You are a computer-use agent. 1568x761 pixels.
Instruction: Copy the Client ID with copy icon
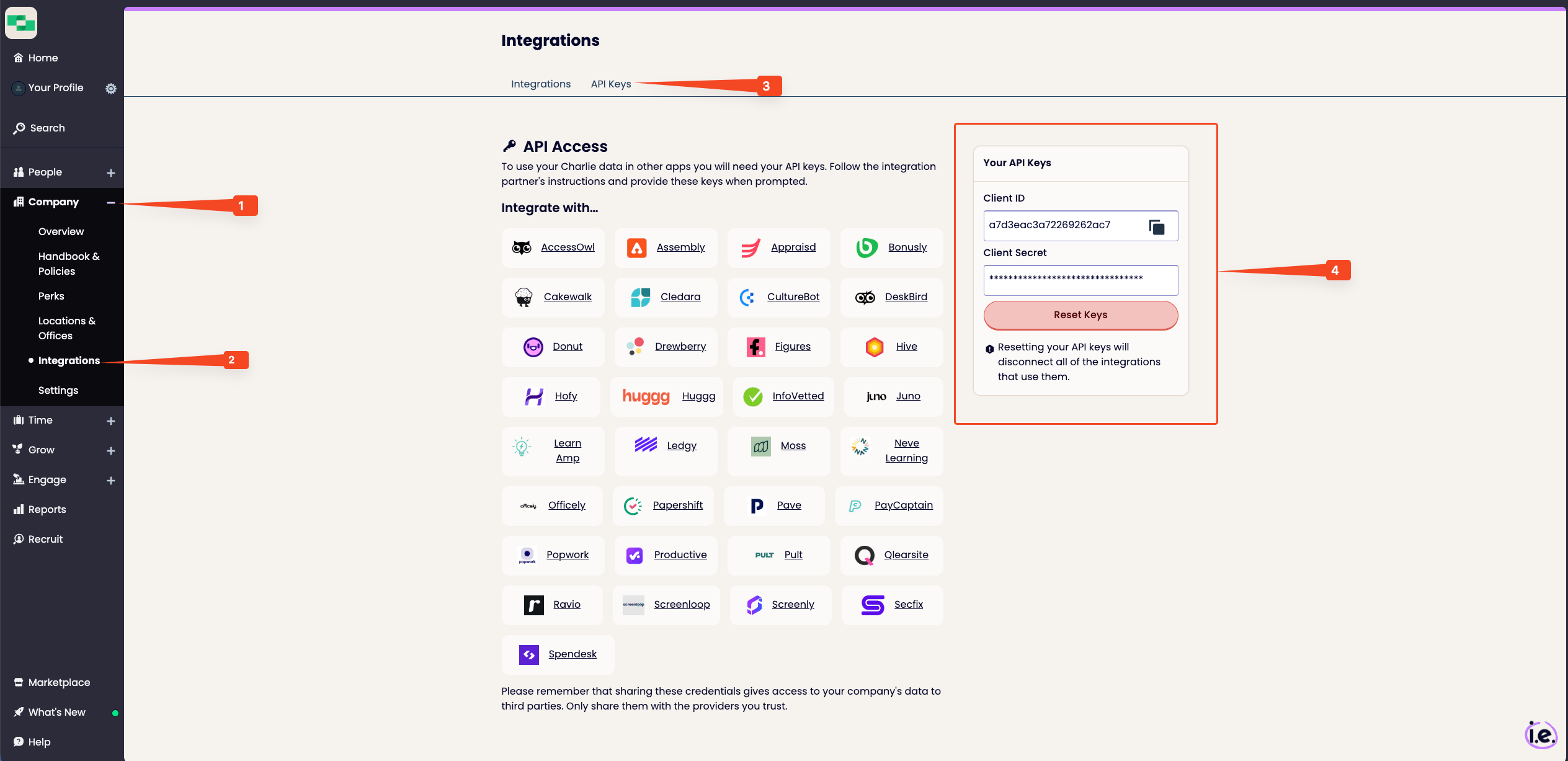[1157, 227]
